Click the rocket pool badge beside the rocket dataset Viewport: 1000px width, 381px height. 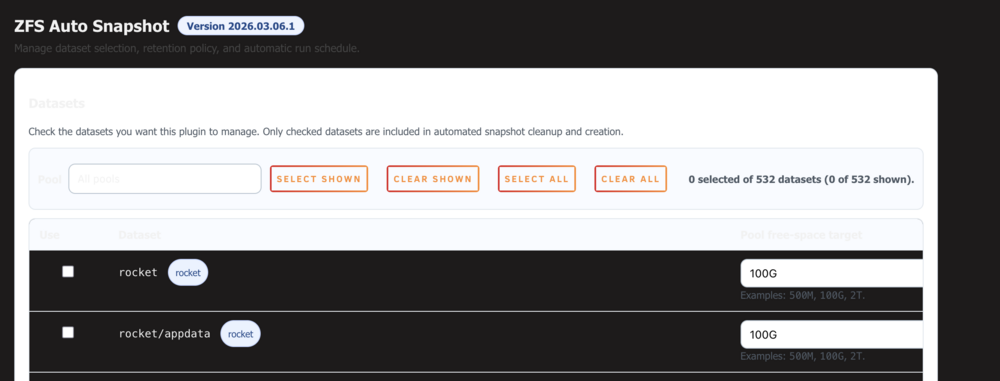pos(188,273)
